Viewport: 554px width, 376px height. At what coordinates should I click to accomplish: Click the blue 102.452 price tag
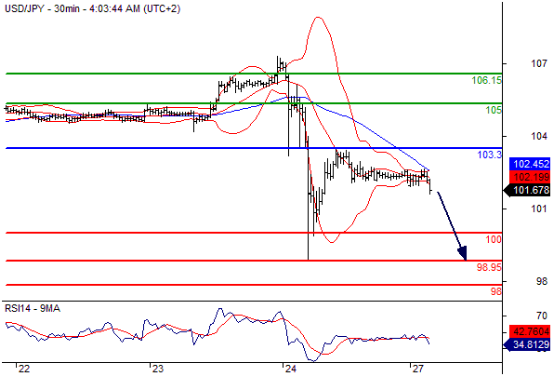click(x=530, y=164)
